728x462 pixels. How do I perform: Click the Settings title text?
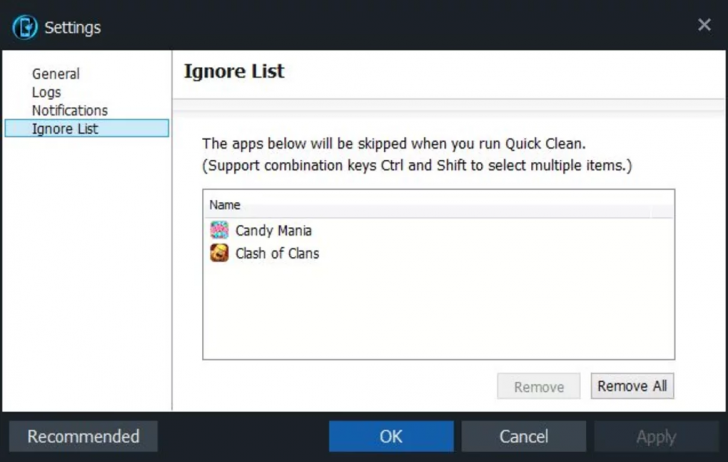[72, 27]
